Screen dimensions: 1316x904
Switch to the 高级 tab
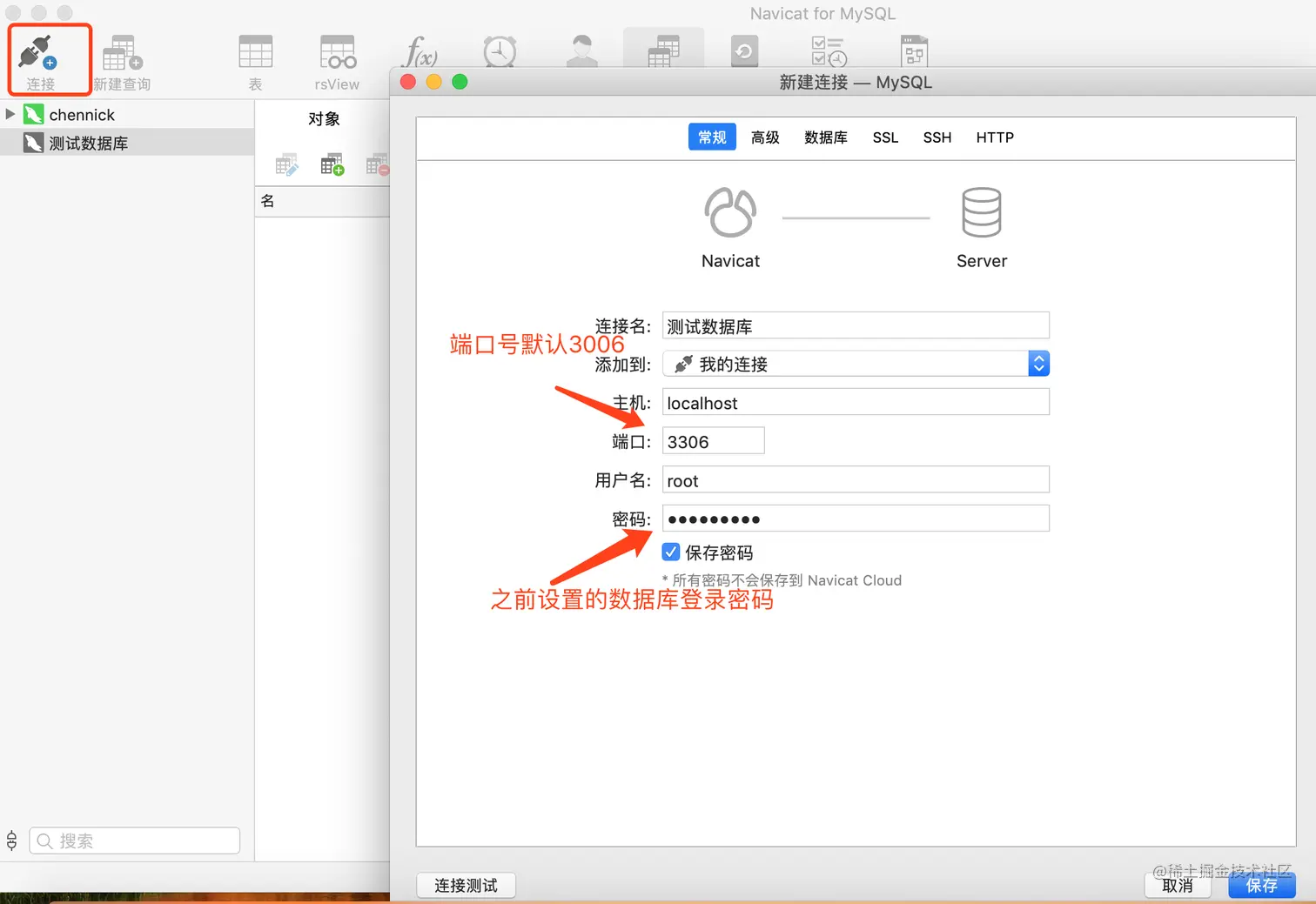(x=765, y=137)
